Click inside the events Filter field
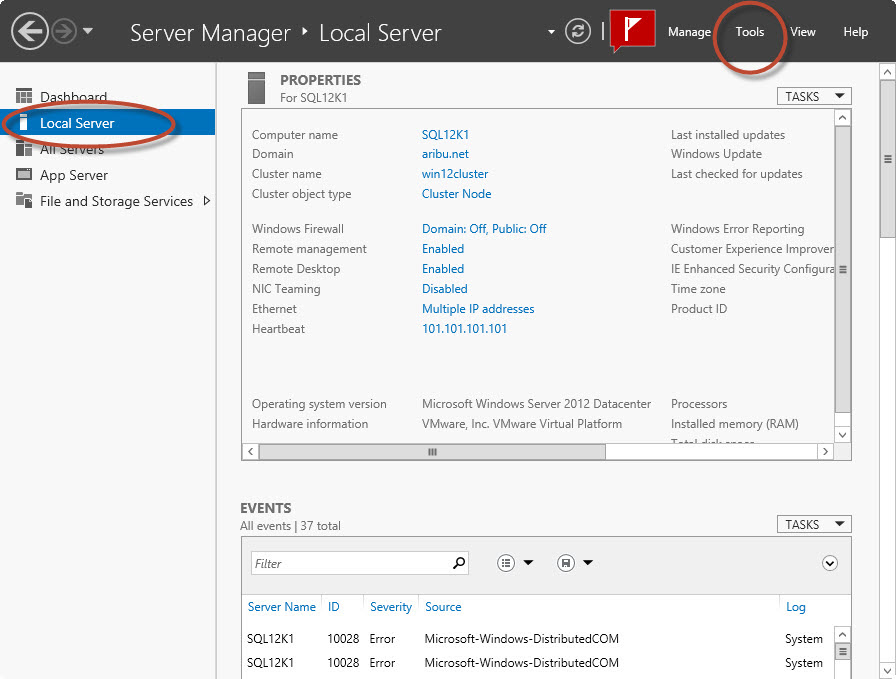This screenshot has height=679, width=896. pos(350,563)
